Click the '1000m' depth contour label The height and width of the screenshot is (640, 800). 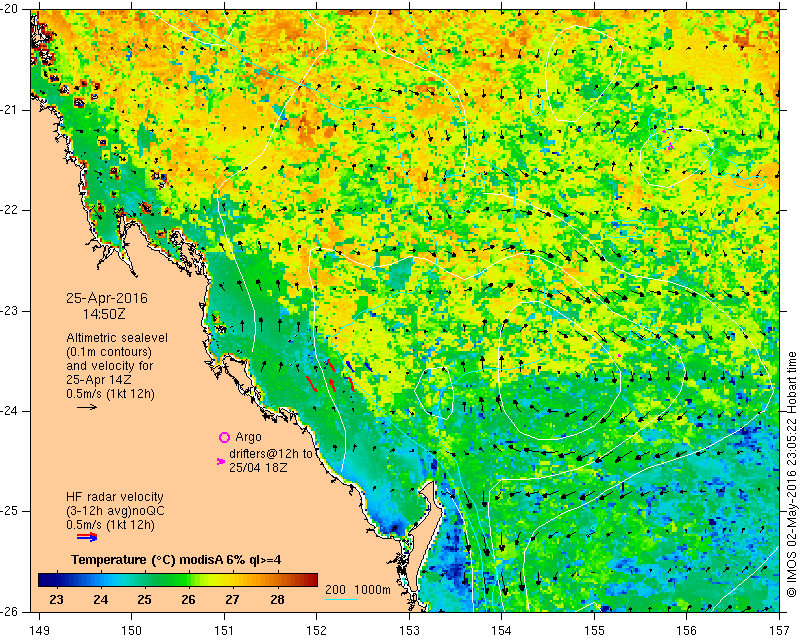coord(372,589)
